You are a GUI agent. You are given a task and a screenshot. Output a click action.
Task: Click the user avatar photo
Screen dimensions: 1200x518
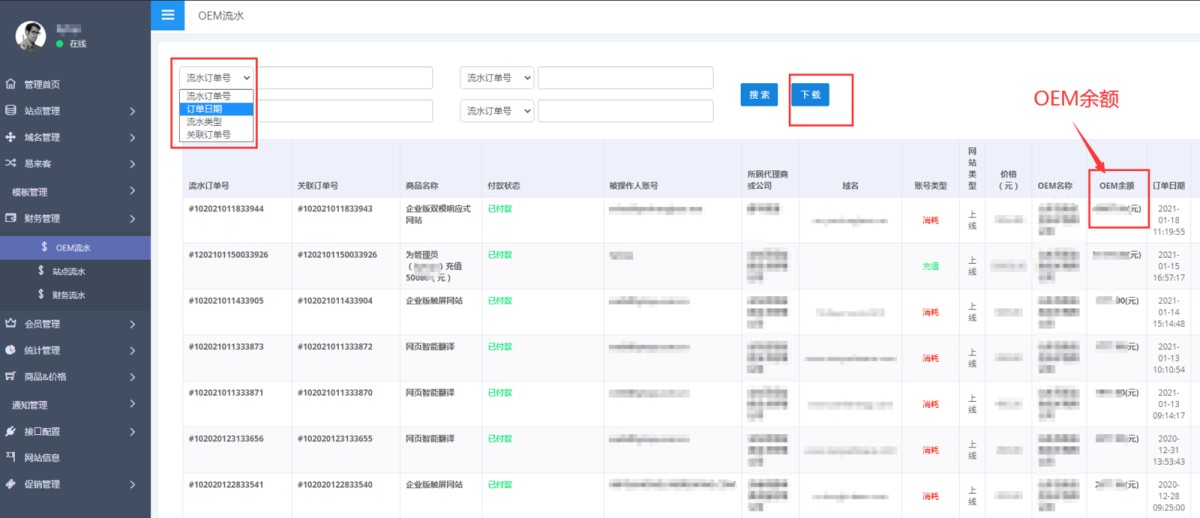click(x=30, y=35)
